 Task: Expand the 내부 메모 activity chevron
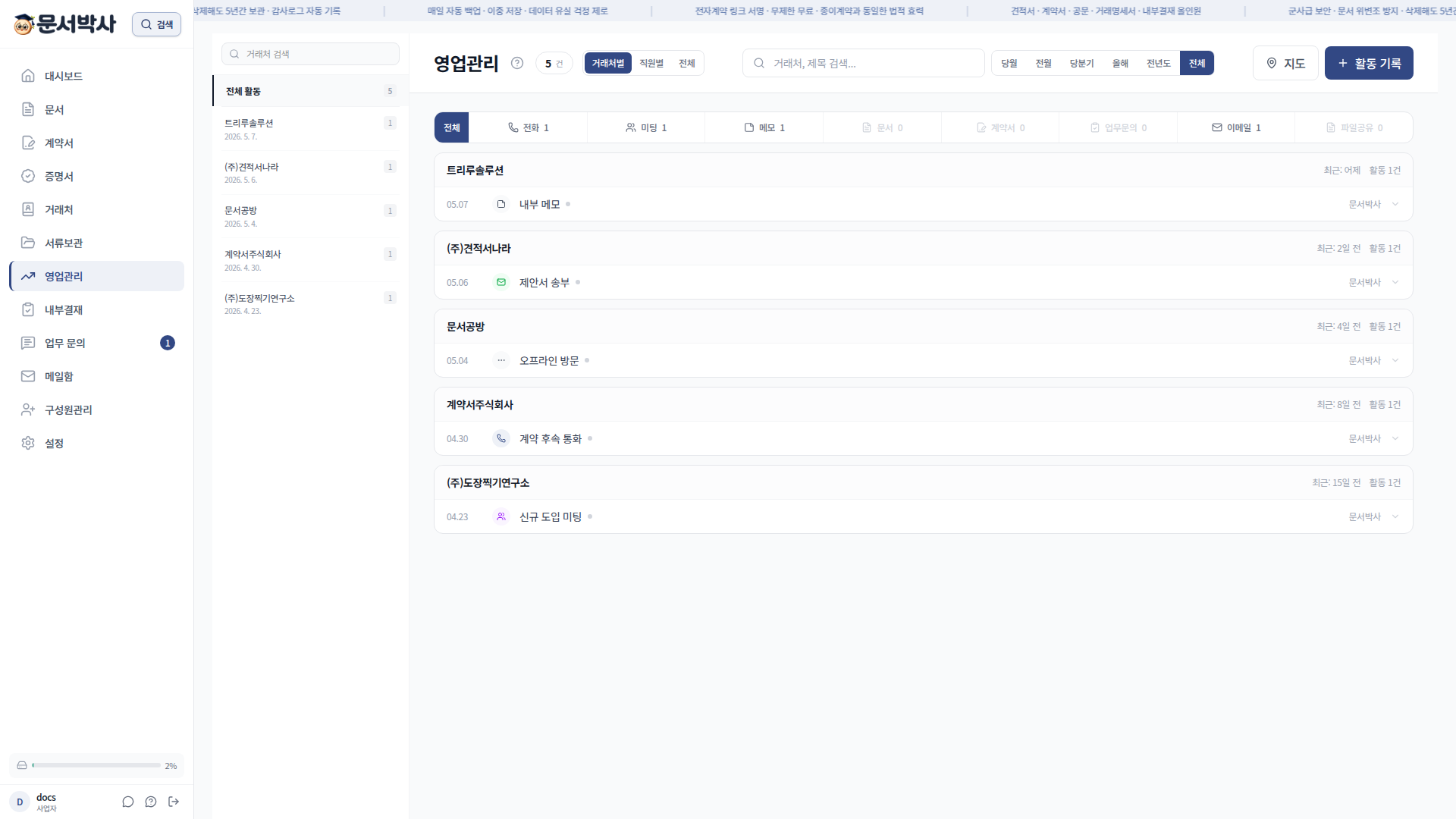[1395, 204]
